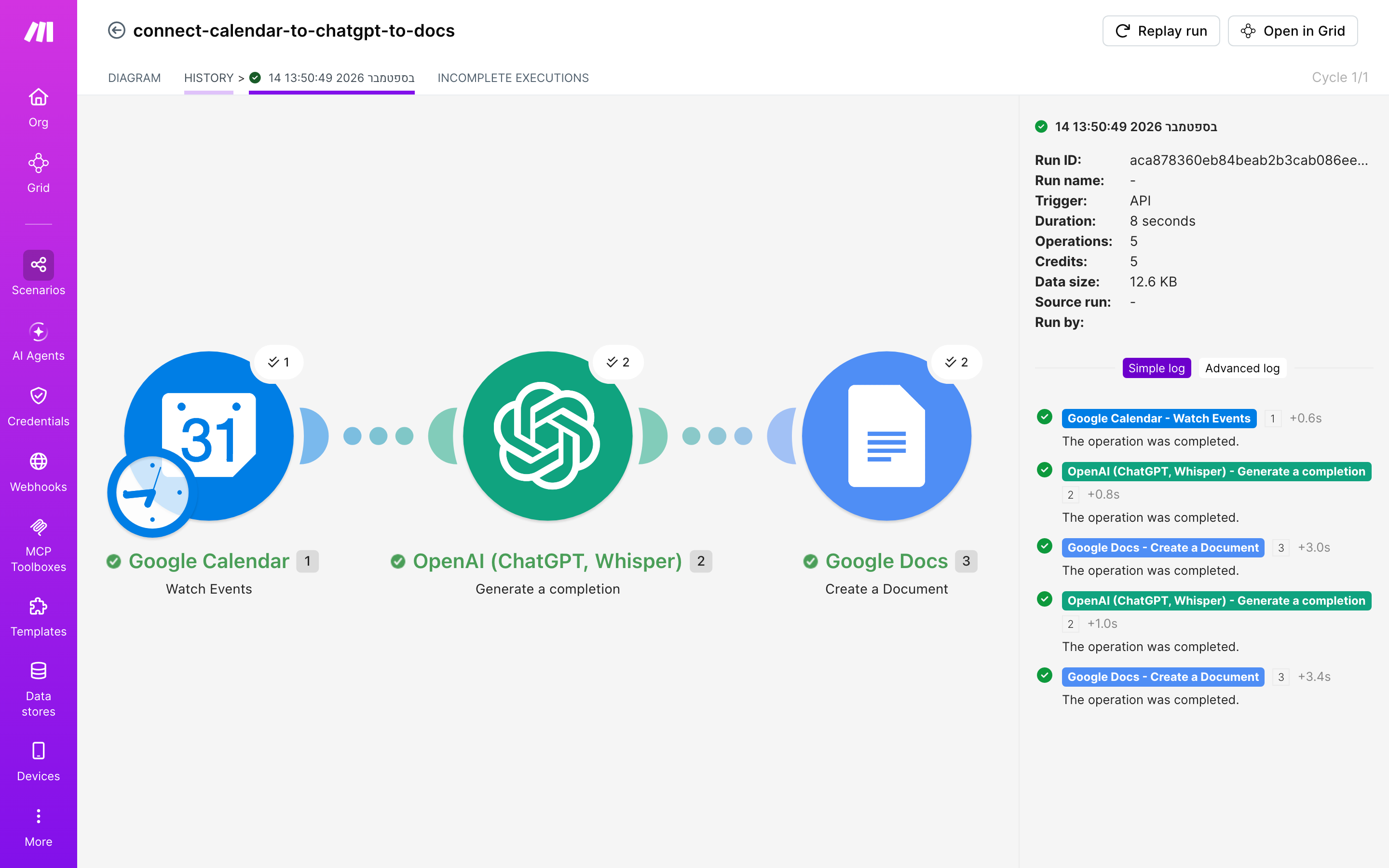Click the back arrow beside the scenario name
The height and width of the screenshot is (868, 1389).
[x=117, y=30]
